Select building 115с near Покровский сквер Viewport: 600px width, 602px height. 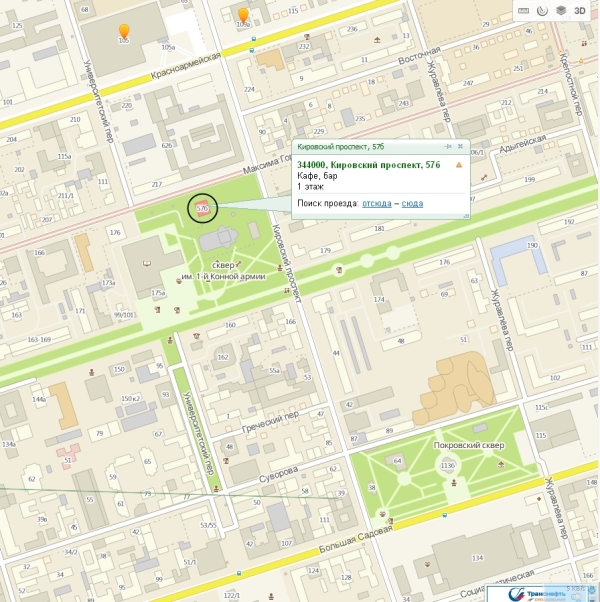(542, 407)
